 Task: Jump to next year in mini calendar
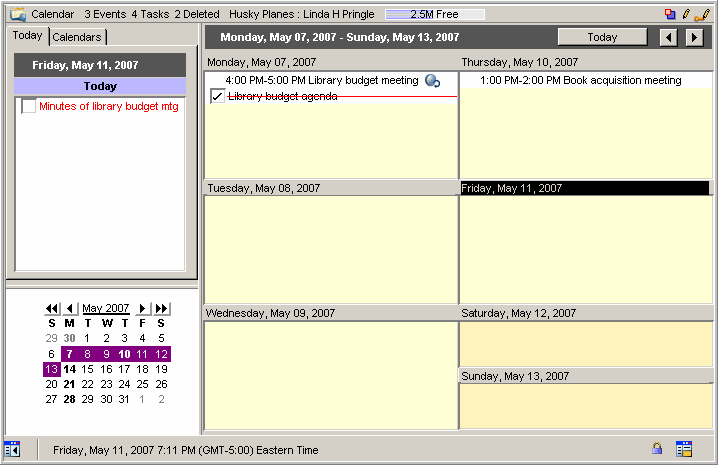click(x=161, y=308)
